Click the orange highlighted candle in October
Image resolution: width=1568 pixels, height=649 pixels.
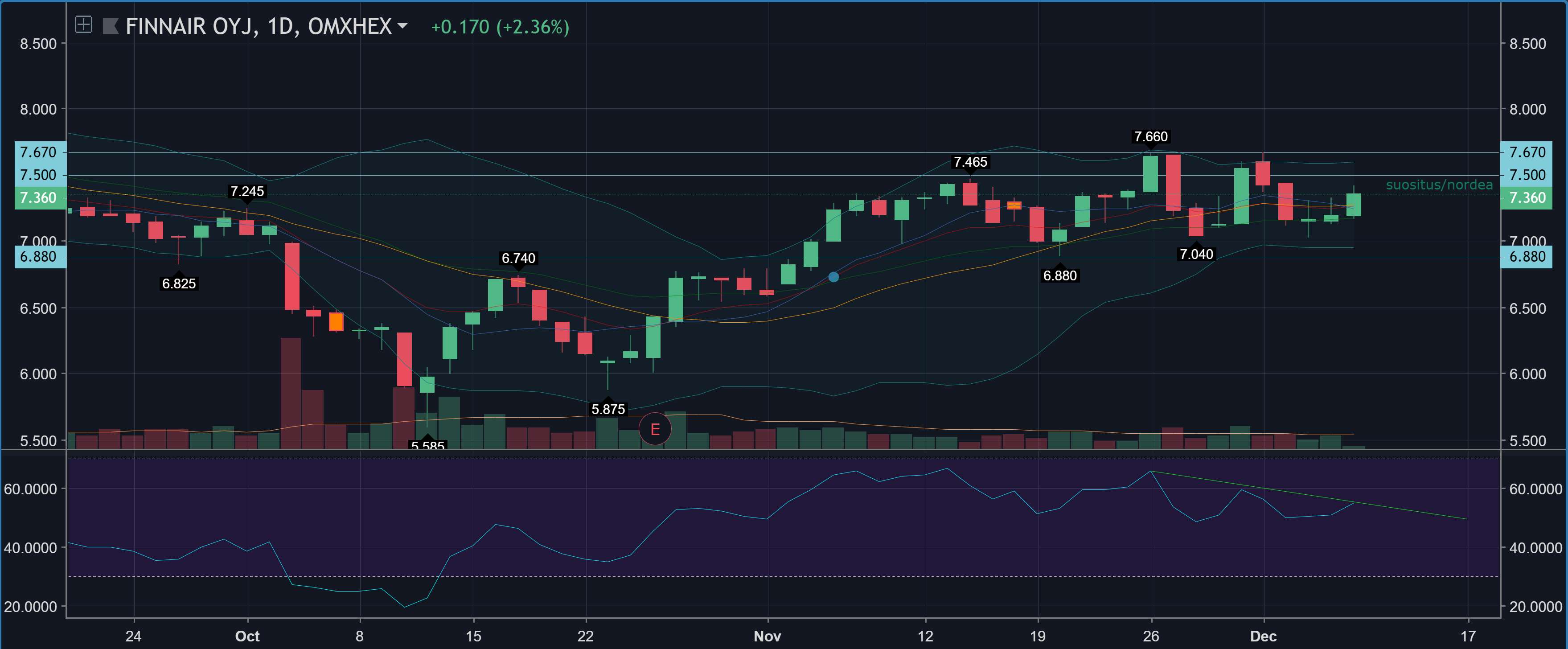click(x=336, y=321)
